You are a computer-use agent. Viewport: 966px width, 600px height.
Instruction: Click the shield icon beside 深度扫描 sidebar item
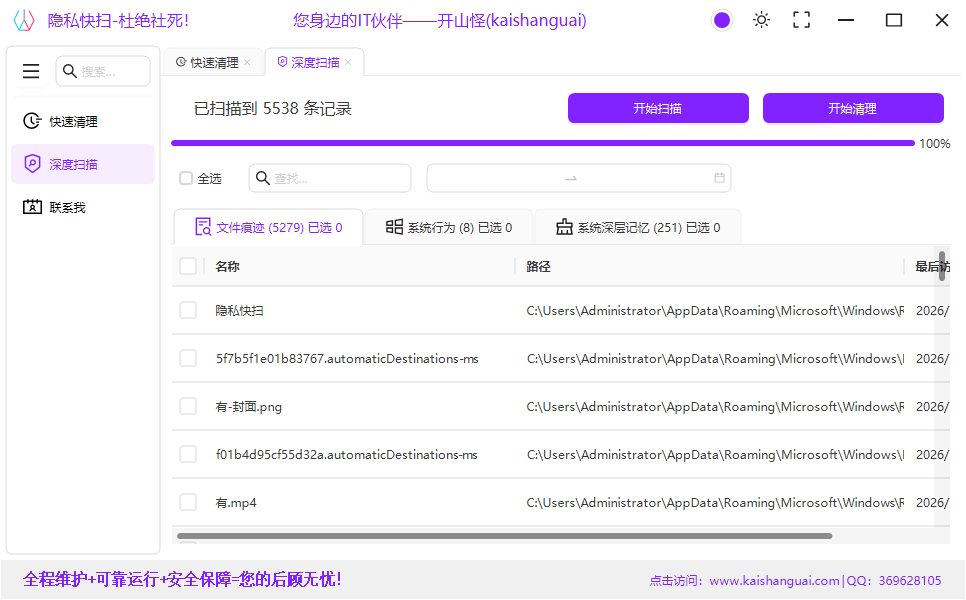tap(32, 164)
